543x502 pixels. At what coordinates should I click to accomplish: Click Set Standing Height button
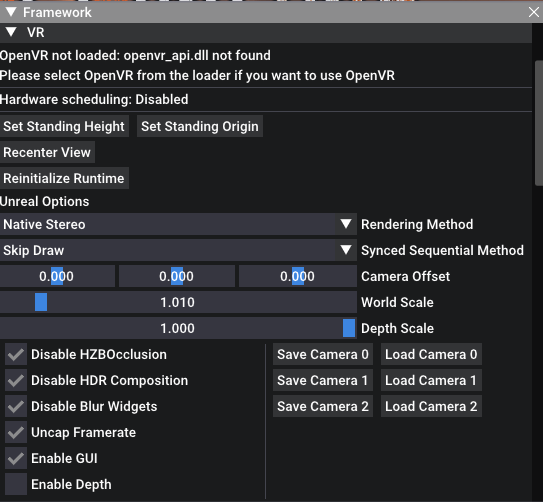64,126
